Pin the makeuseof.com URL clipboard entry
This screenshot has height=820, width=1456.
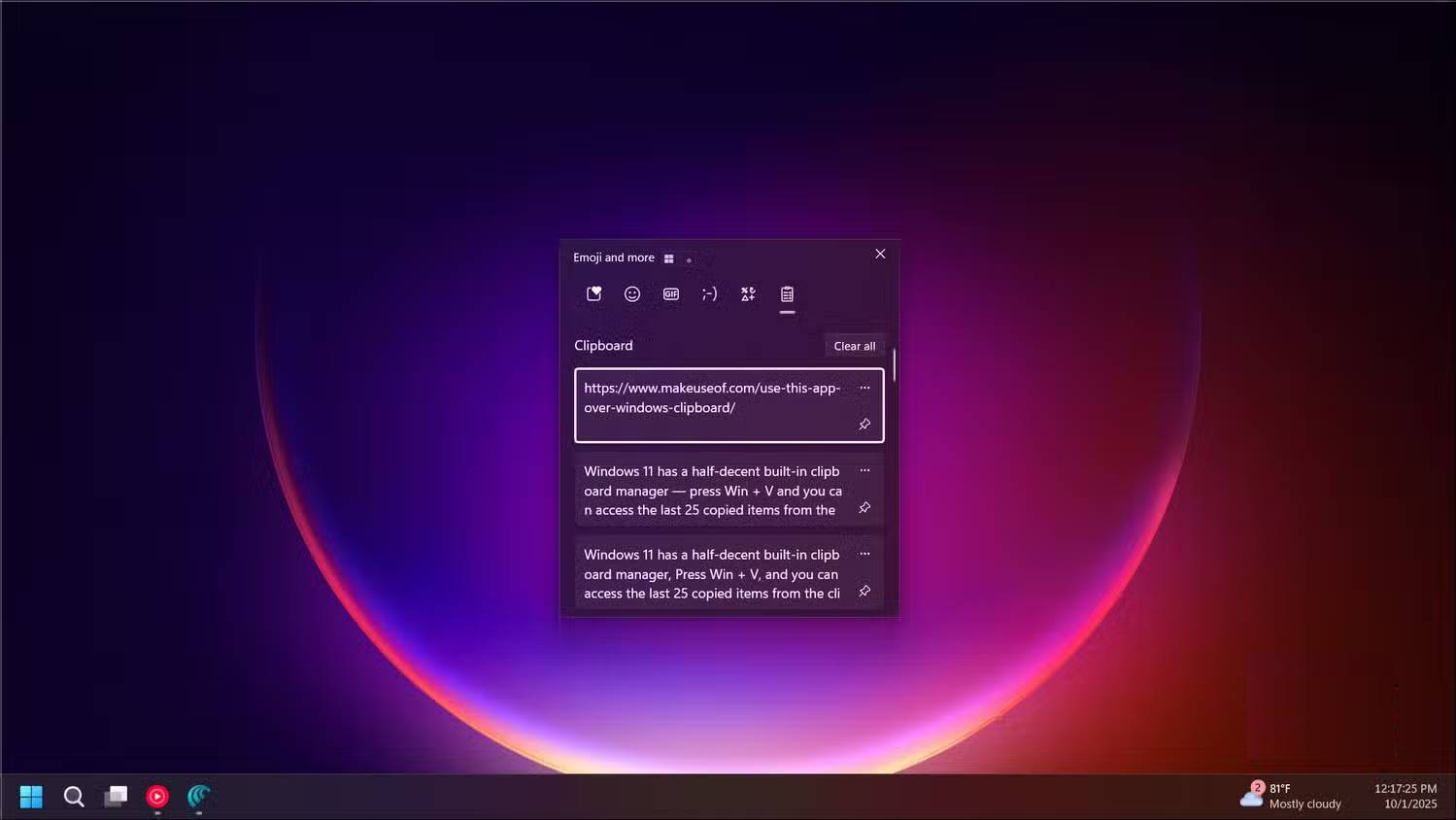click(x=864, y=425)
